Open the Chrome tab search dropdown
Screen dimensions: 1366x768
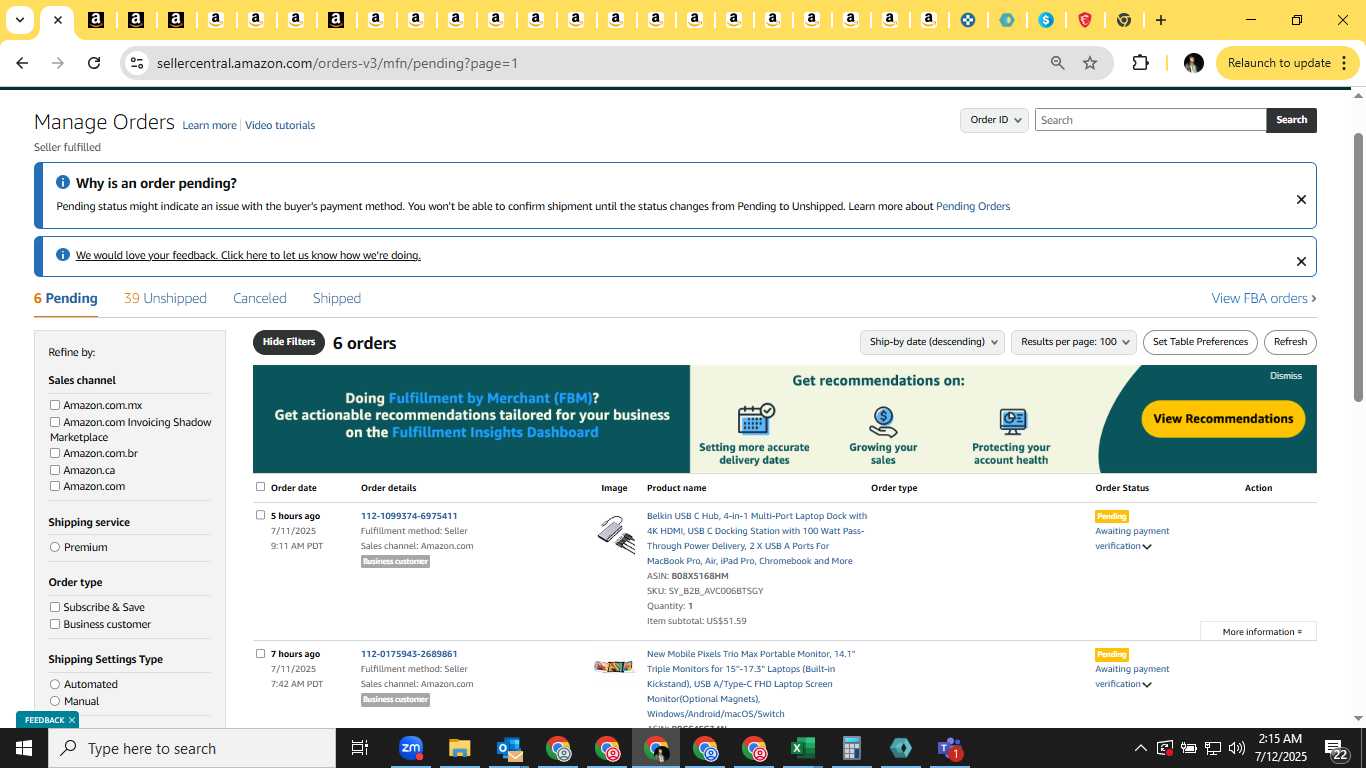coord(19,20)
